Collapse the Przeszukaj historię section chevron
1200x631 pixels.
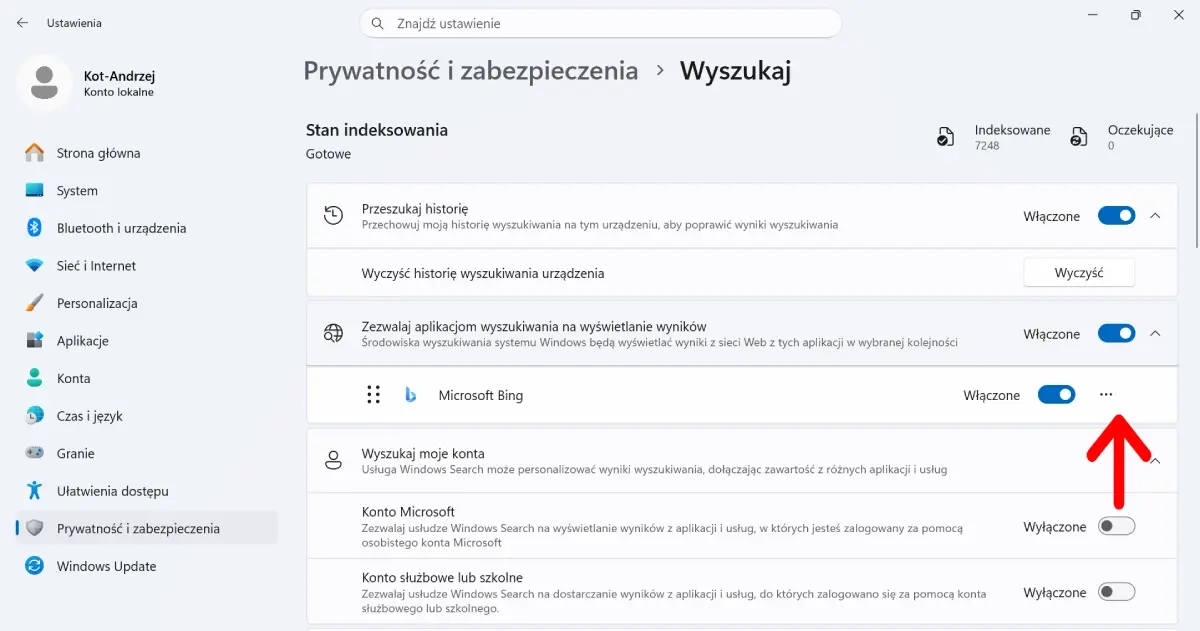pyautogui.click(x=1155, y=216)
